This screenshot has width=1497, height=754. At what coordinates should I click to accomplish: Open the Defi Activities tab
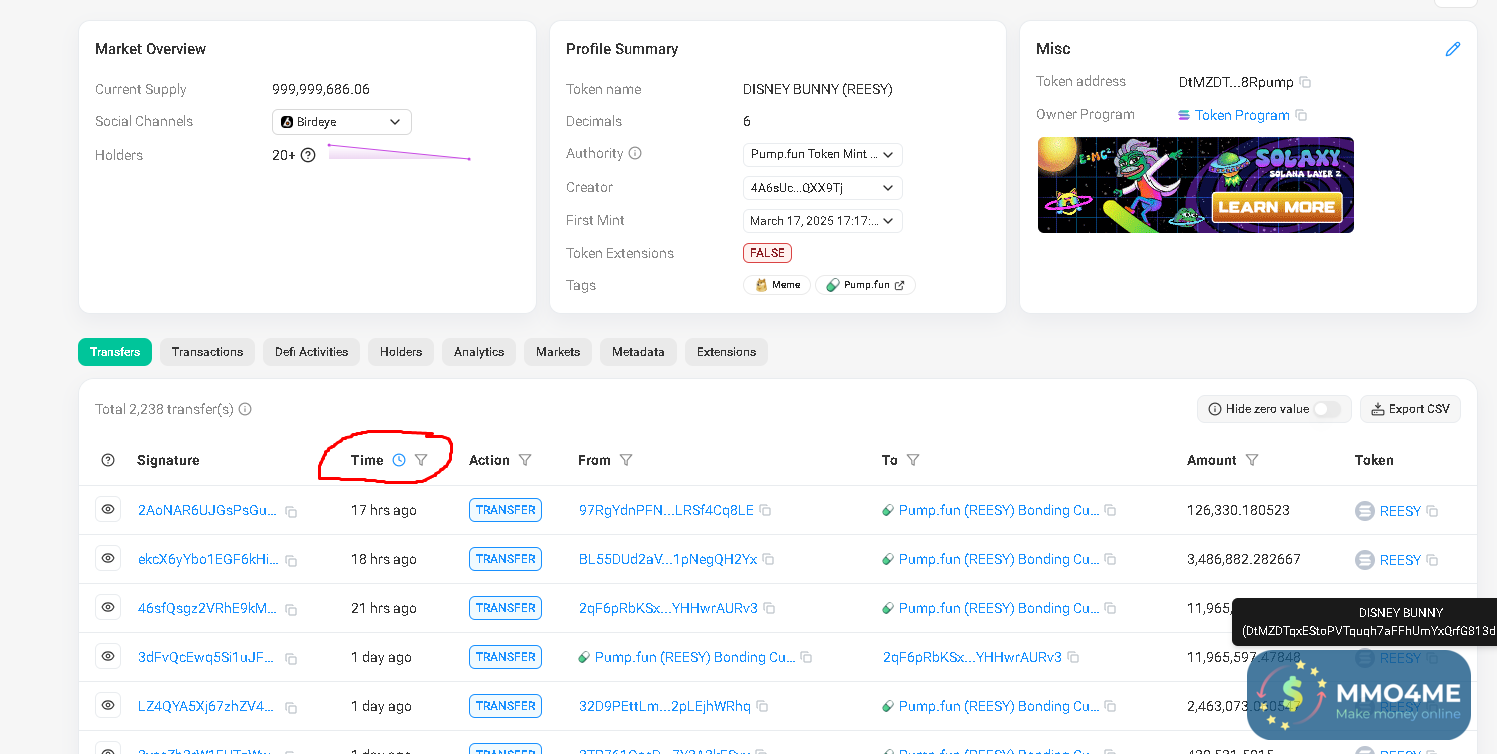(x=312, y=352)
